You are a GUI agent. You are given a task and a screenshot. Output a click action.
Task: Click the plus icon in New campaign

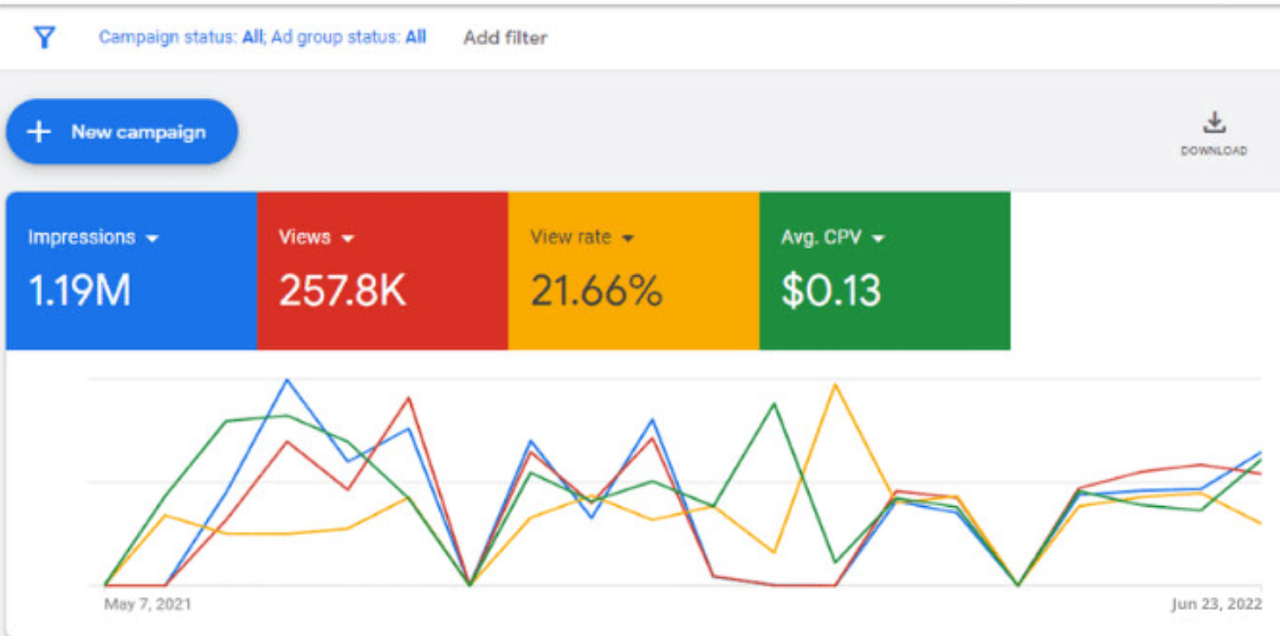coord(38,132)
